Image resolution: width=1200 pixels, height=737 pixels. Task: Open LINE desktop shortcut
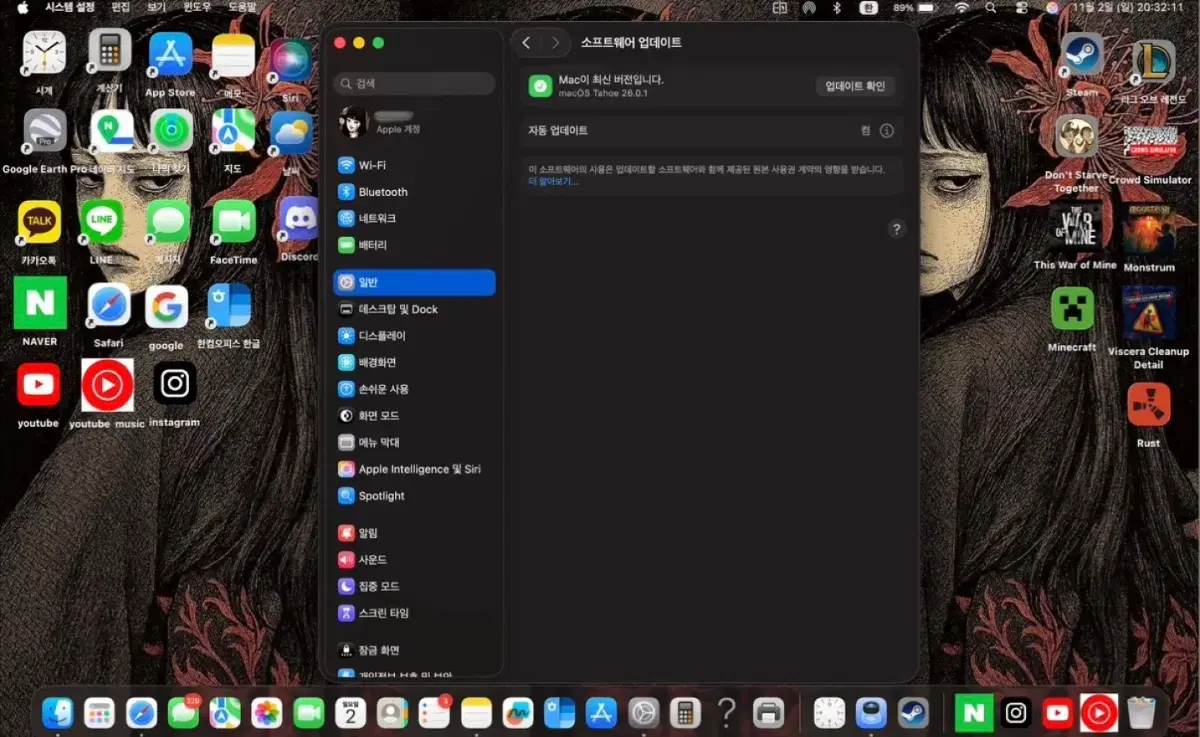(102, 222)
